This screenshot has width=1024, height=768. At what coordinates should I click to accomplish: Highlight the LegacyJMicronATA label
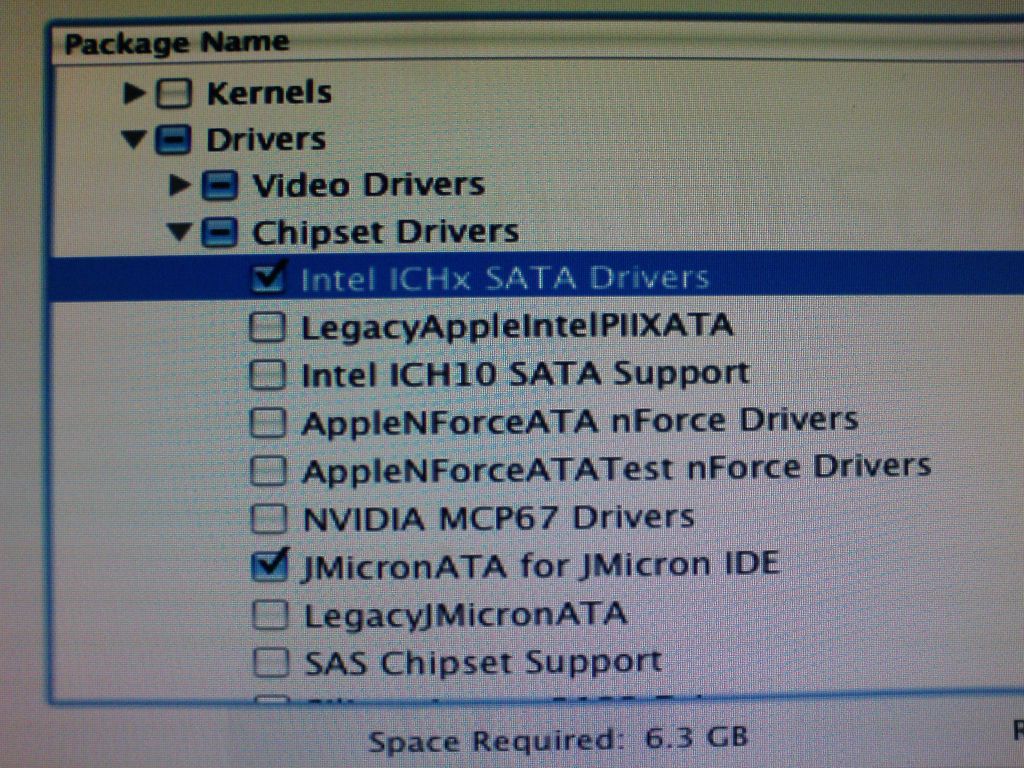466,615
